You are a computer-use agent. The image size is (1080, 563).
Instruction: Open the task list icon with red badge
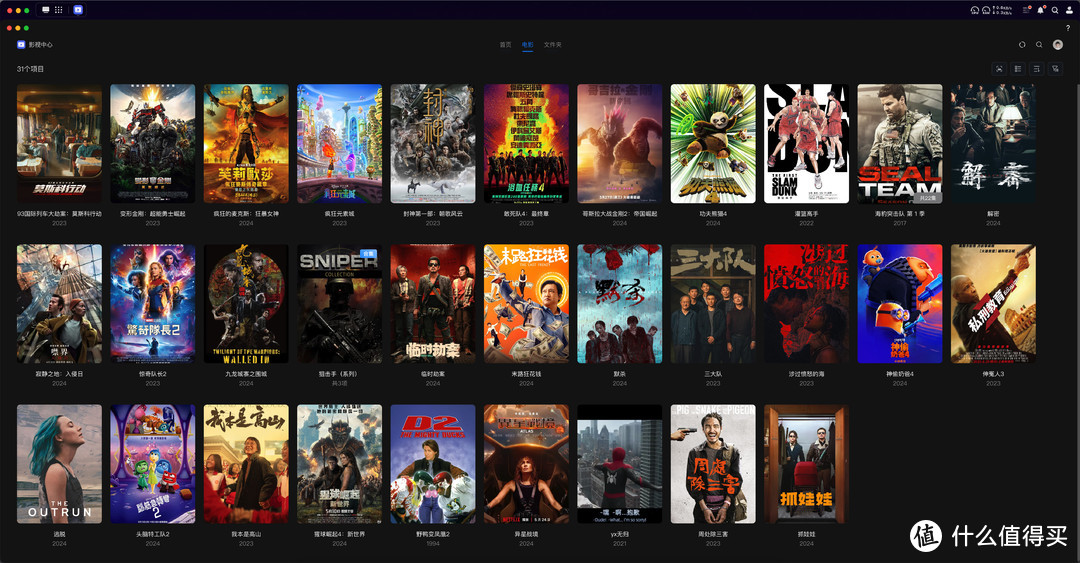(x=1026, y=10)
